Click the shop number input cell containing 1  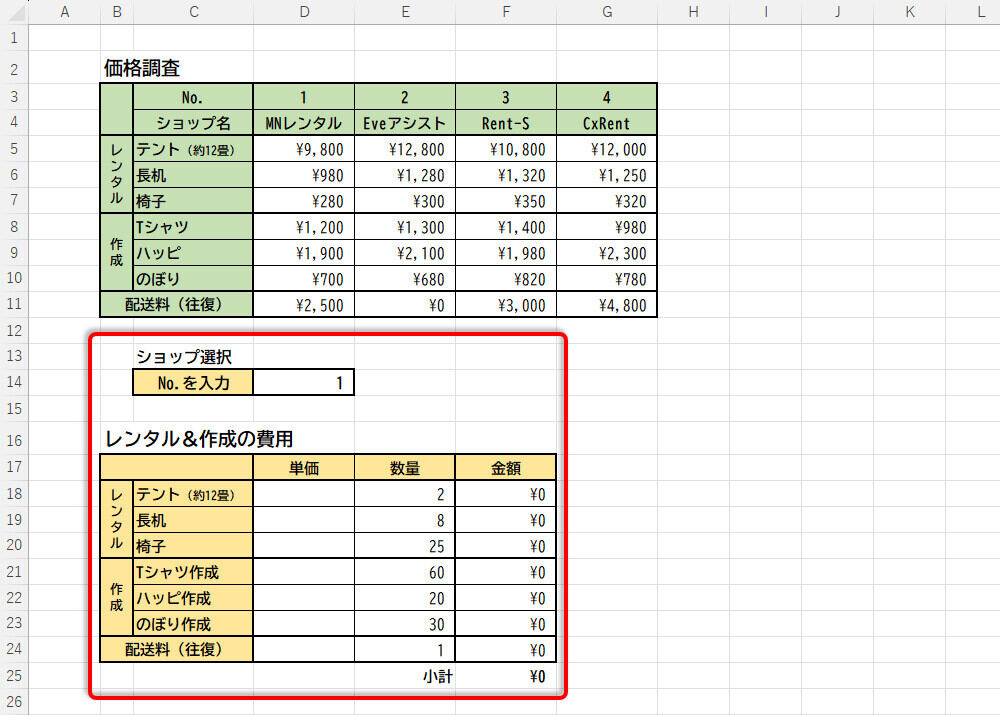click(x=304, y=383)
